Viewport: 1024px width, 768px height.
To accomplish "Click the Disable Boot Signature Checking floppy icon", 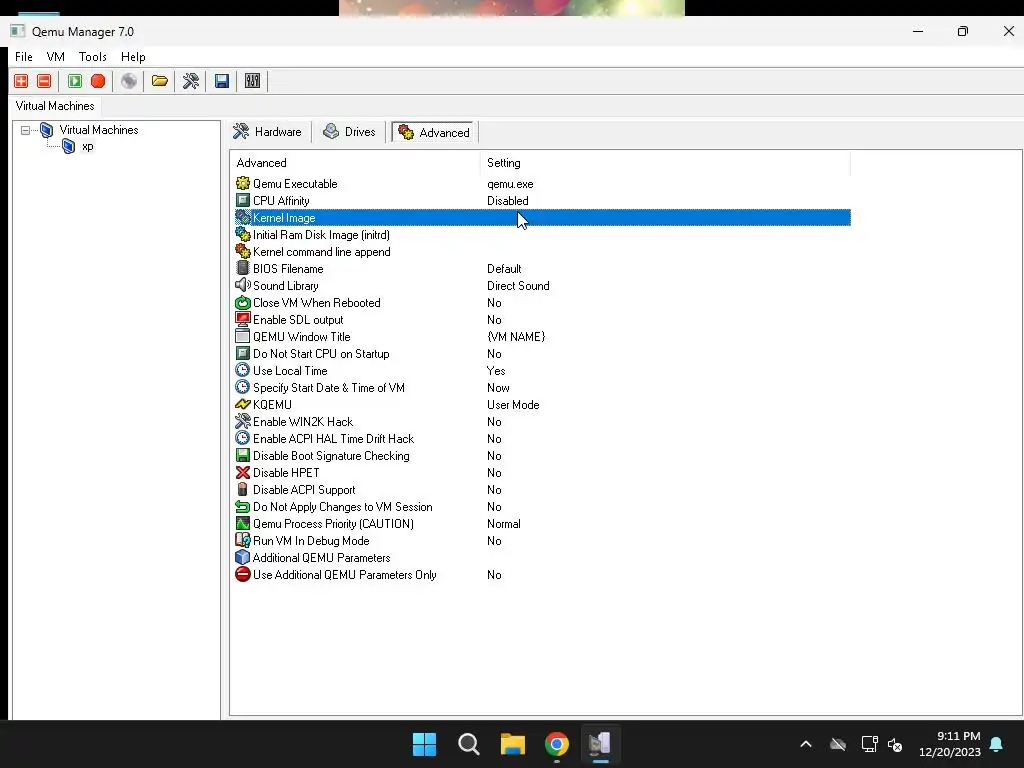I will click(x=243, y=455).
